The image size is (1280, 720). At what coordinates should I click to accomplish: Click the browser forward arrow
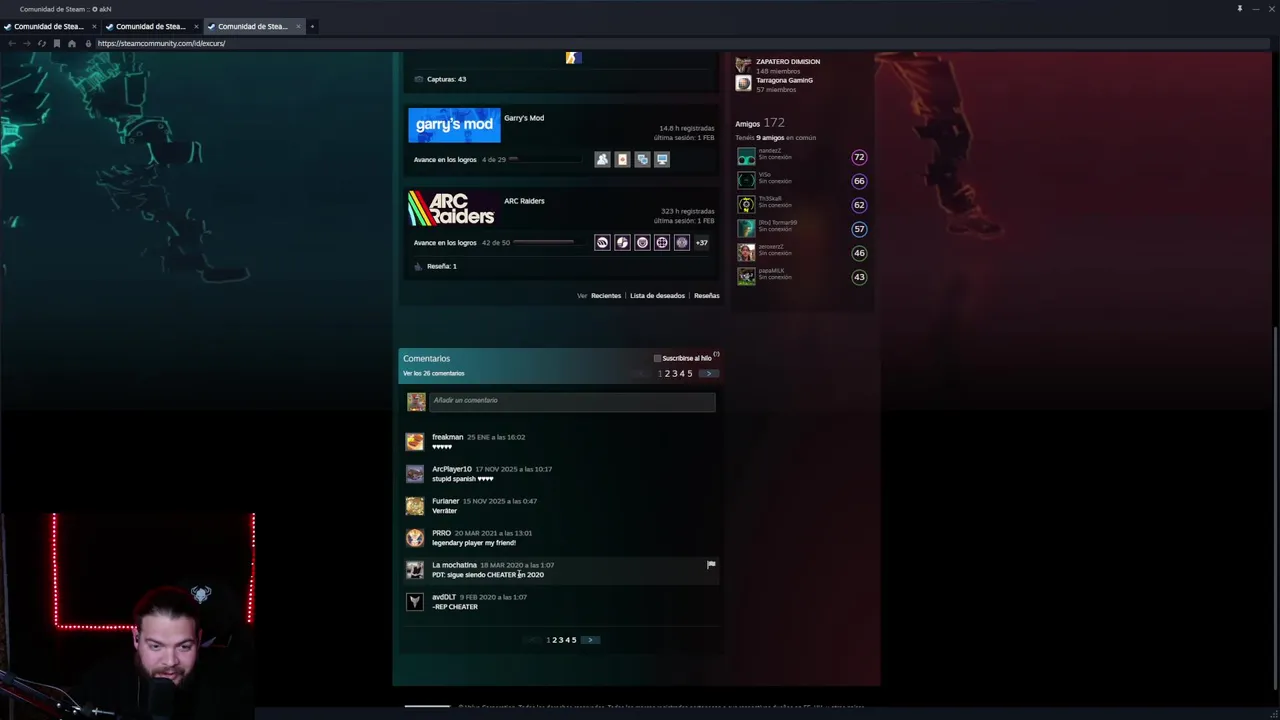26,43
